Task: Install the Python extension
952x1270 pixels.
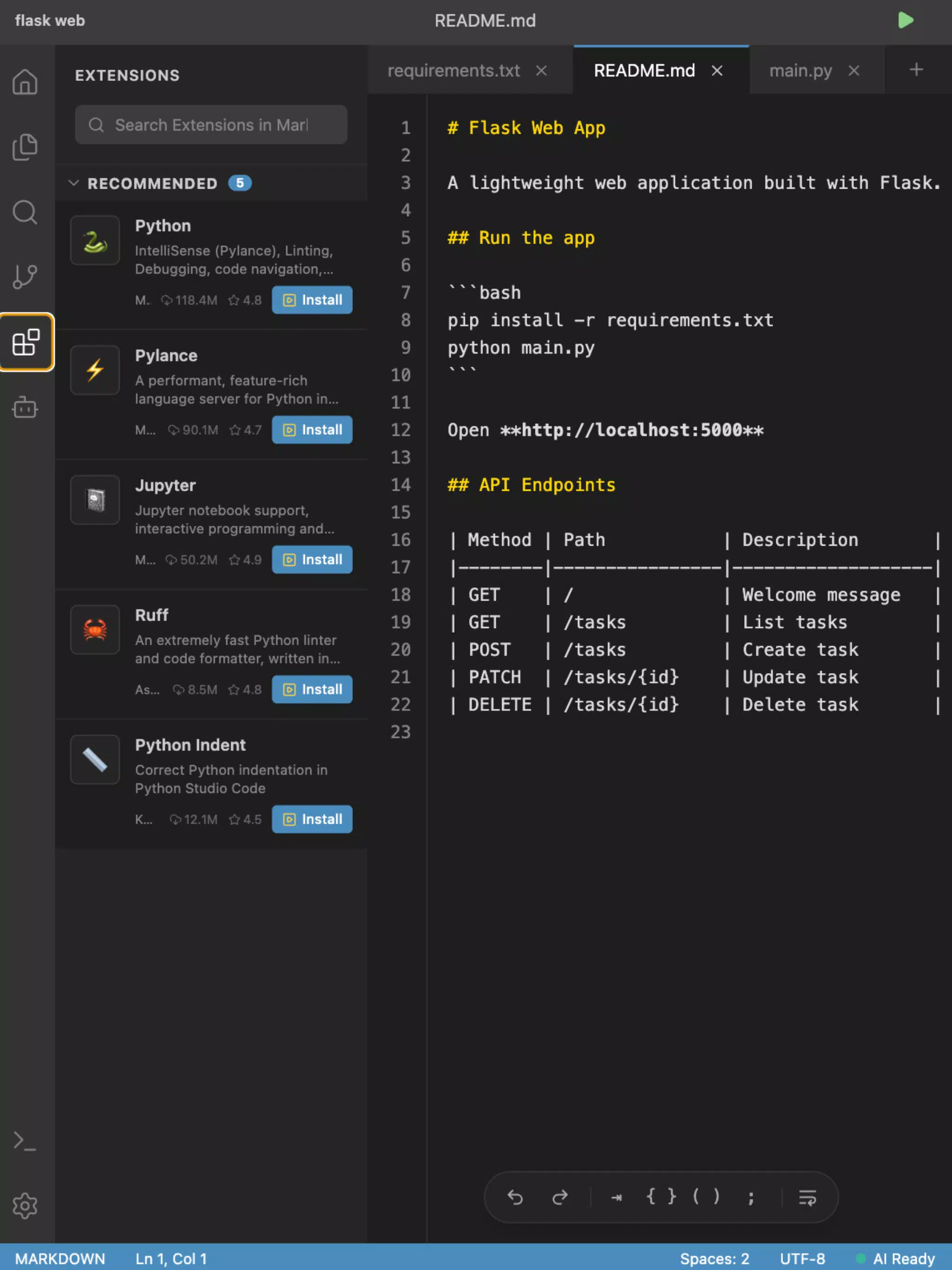Action: (312, 300)
